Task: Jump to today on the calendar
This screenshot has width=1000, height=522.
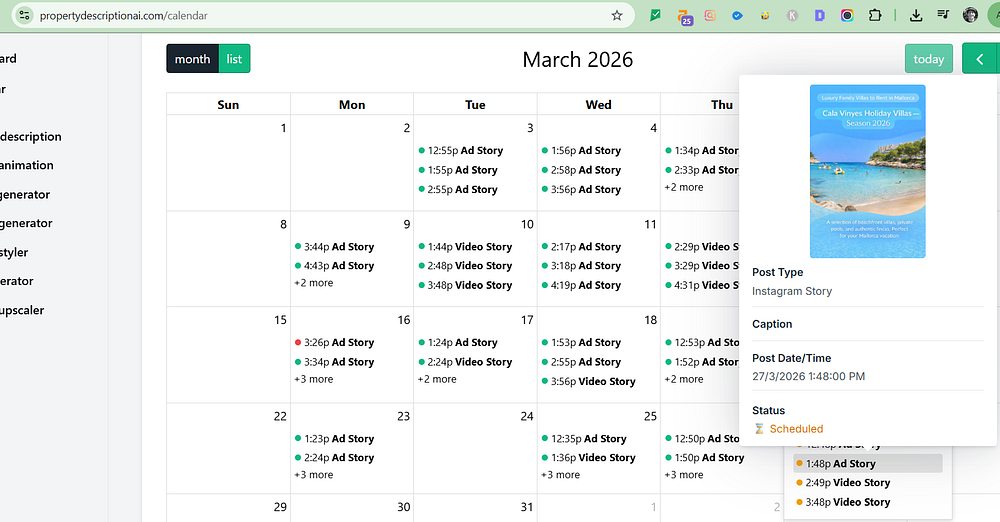Action: point(929,59)
